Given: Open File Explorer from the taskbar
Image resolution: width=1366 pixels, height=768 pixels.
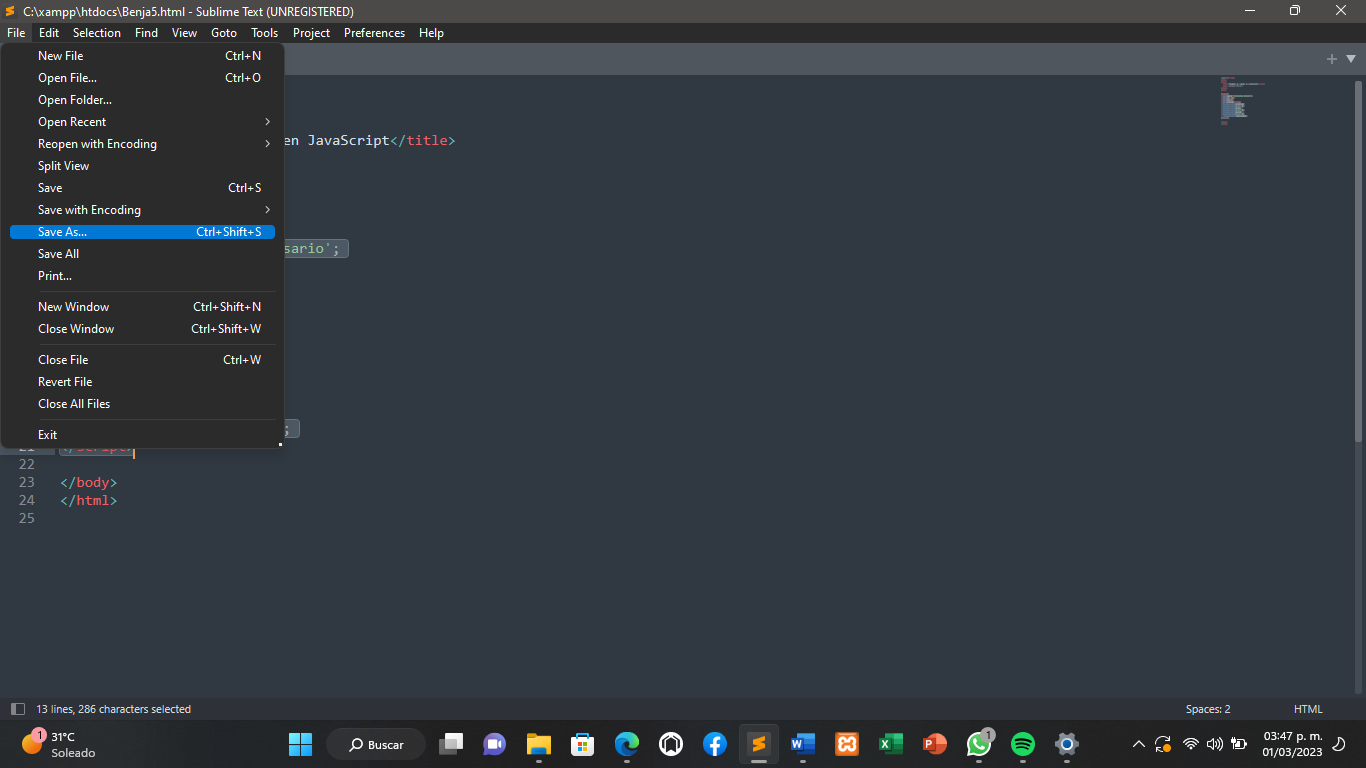Looking at the screenshot, I should [x=539, y=744].
